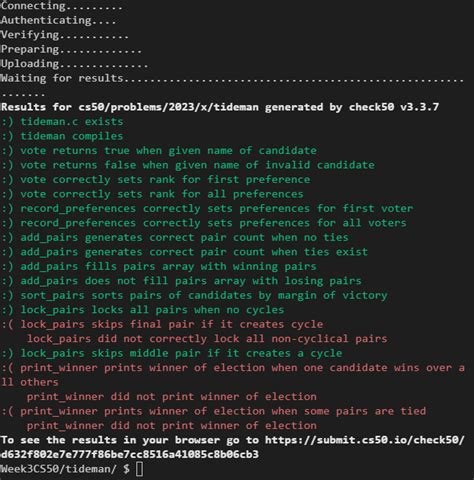The width and height of the screenshot is (474, 480).
Task: Click 'lock_pairs skips middle pair' passing line
Action: [172, 353]
